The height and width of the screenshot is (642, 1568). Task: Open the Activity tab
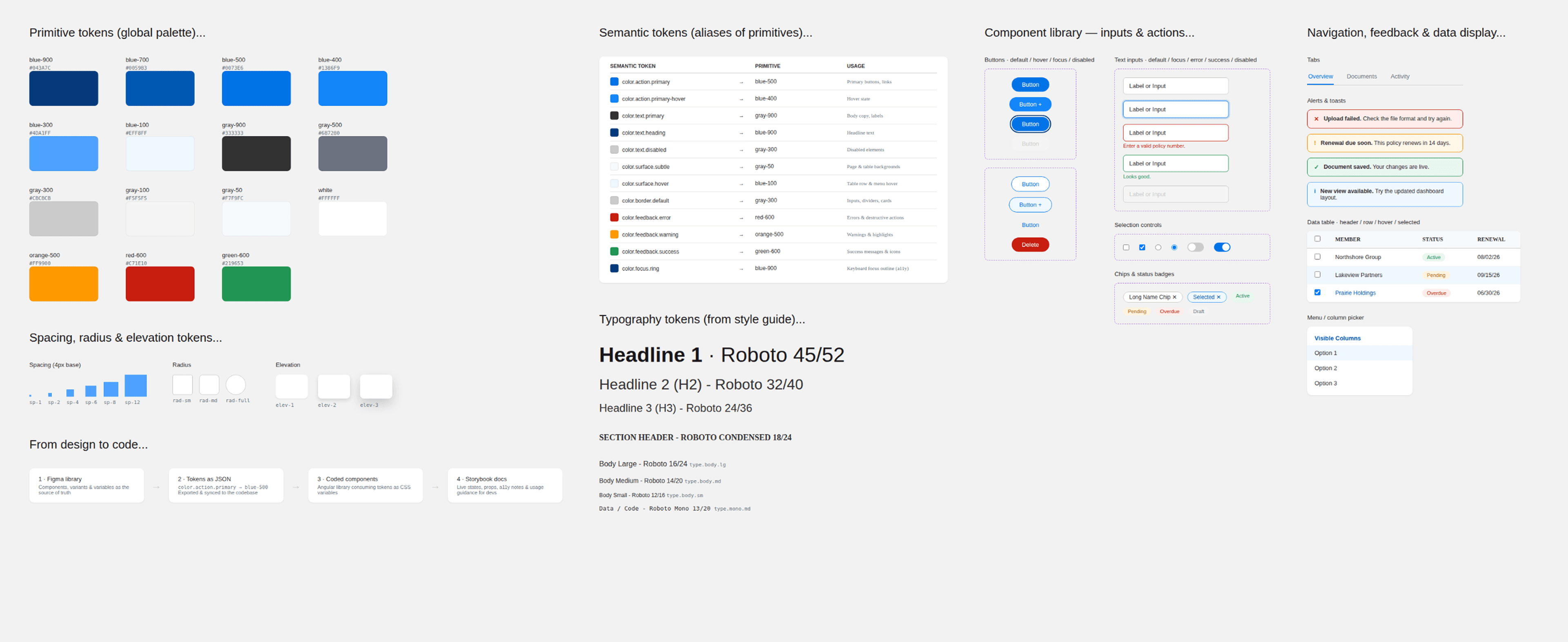[x=1399, y=77]
